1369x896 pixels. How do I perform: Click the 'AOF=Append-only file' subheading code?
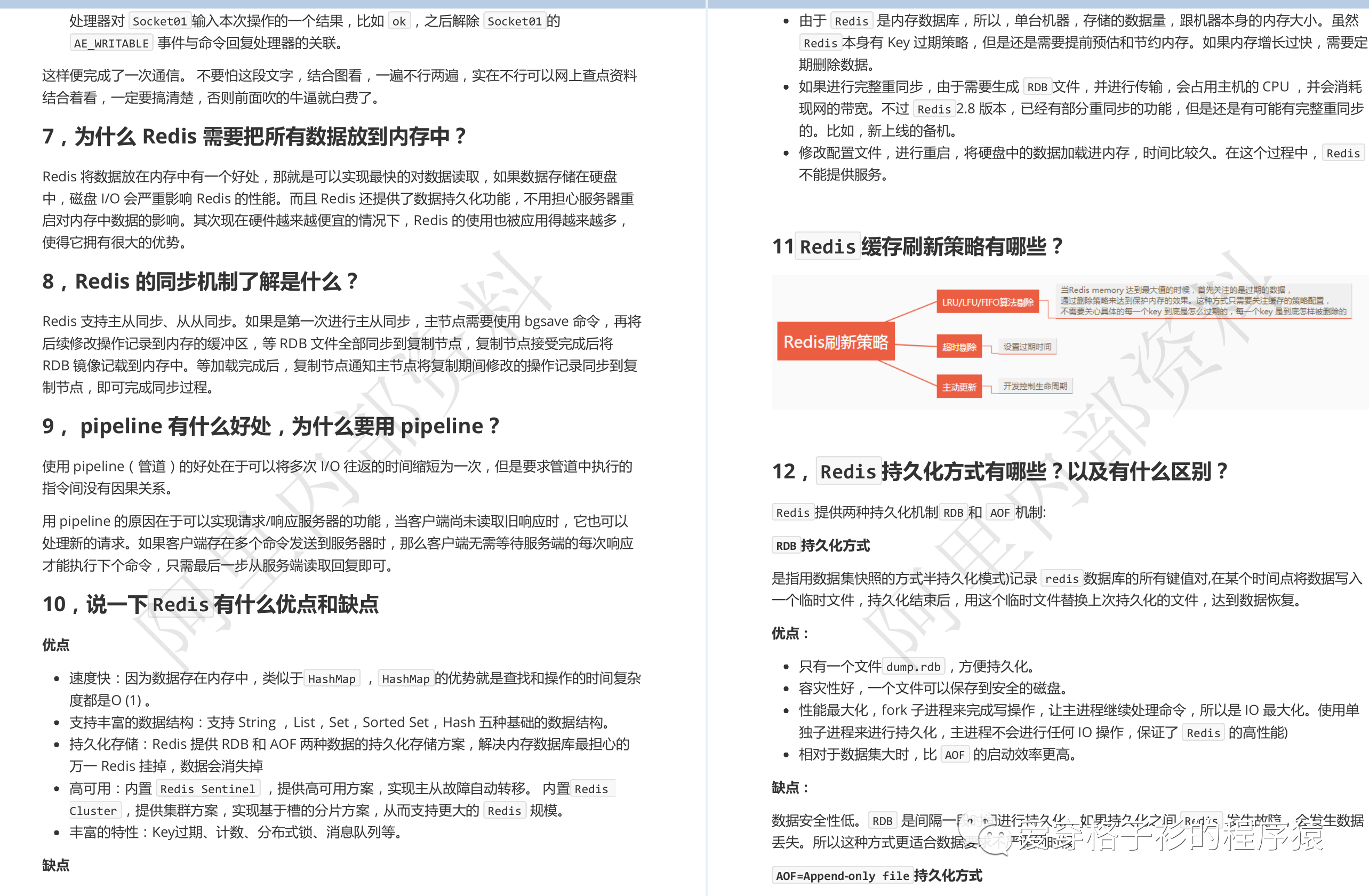(842, 875)
